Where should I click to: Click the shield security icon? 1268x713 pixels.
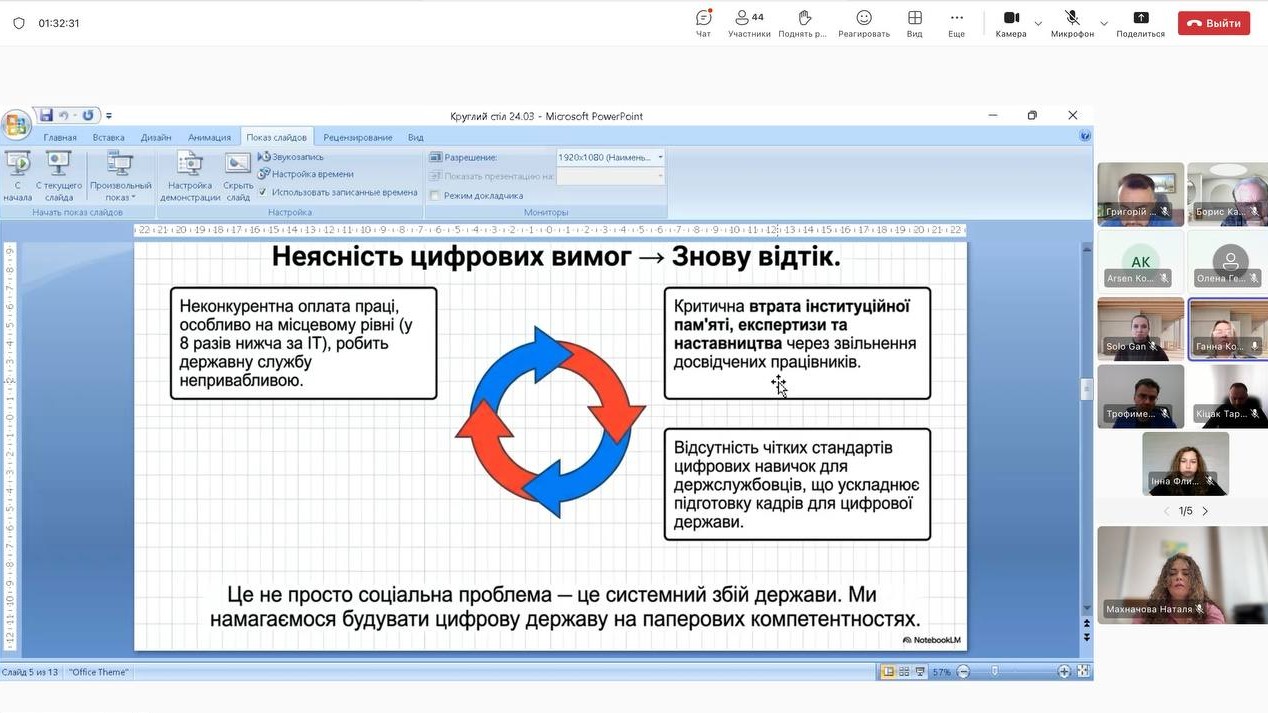[x=19, y=23]
